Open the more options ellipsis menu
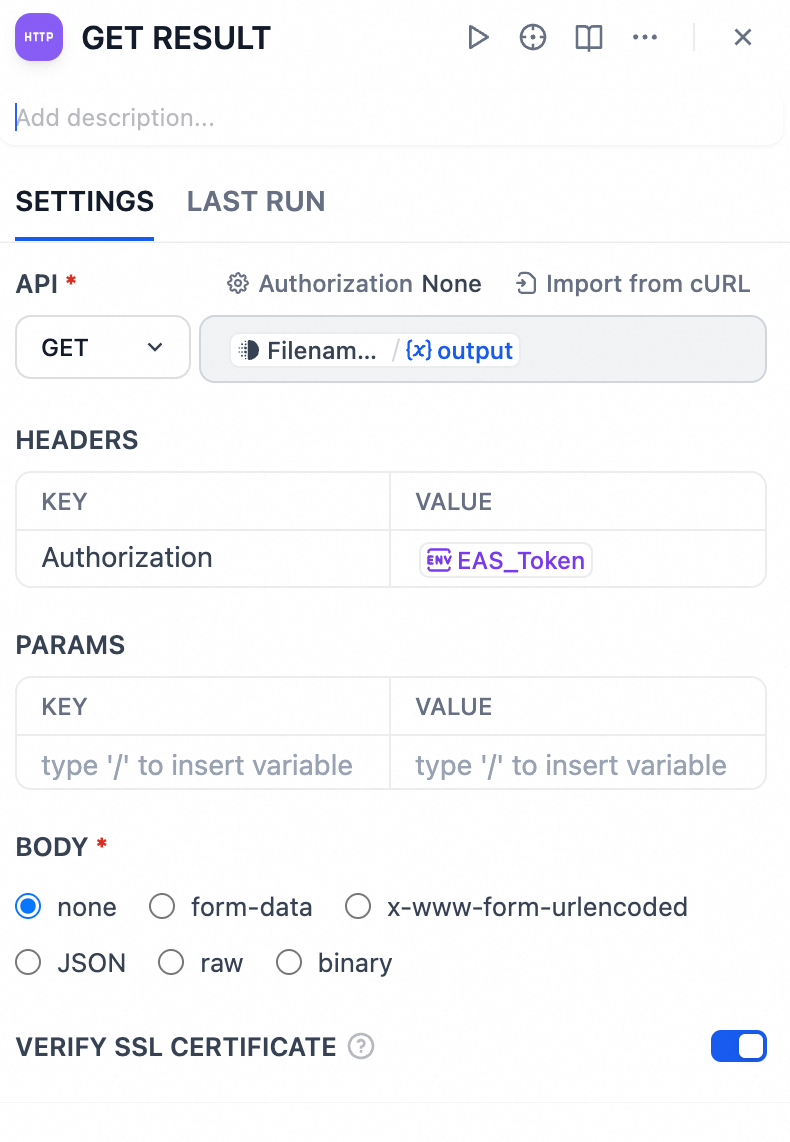This screenshot has height=1142, width=790. click(645, 38)
